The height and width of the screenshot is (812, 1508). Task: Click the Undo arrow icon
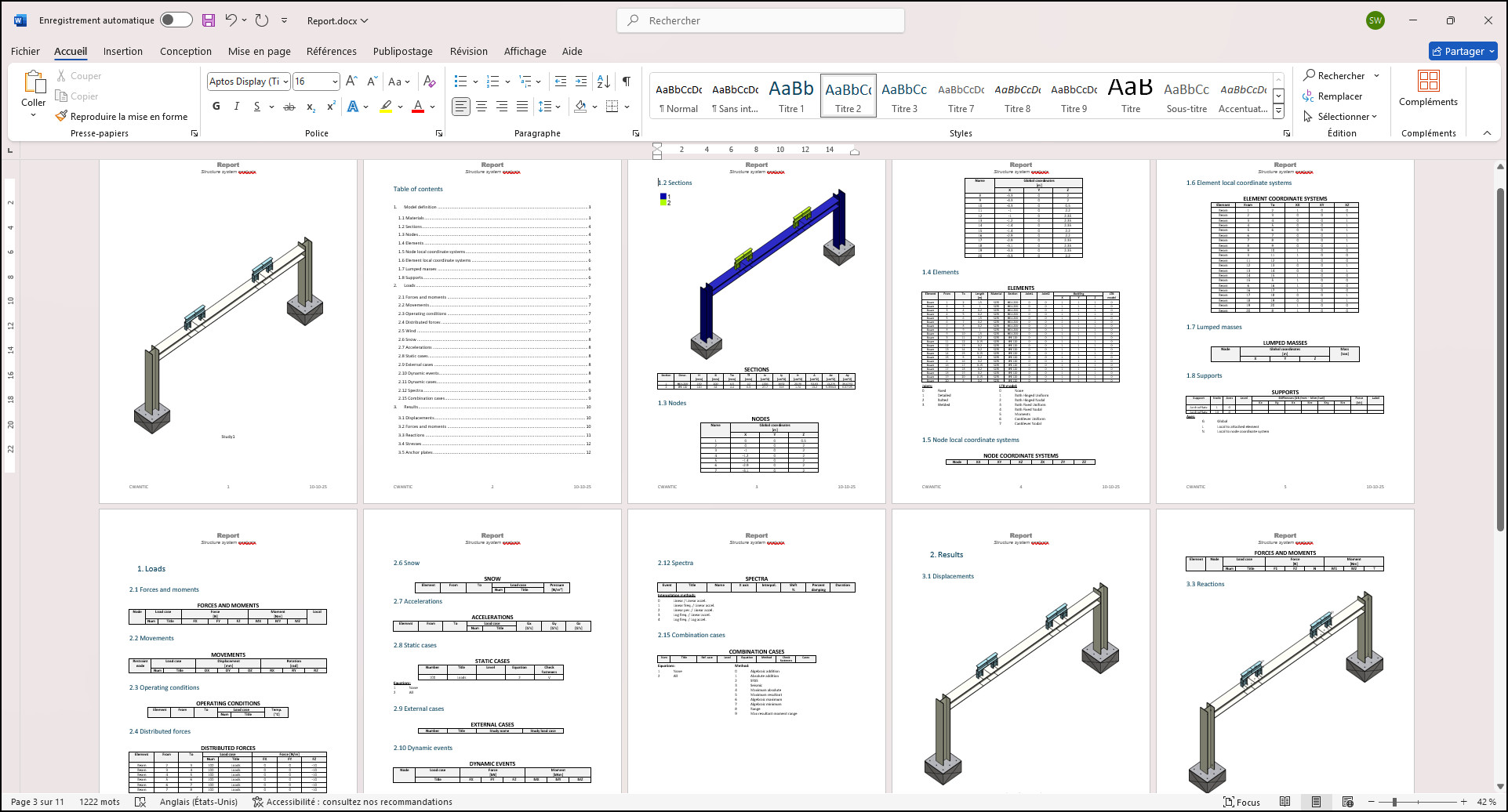point(231,20)
